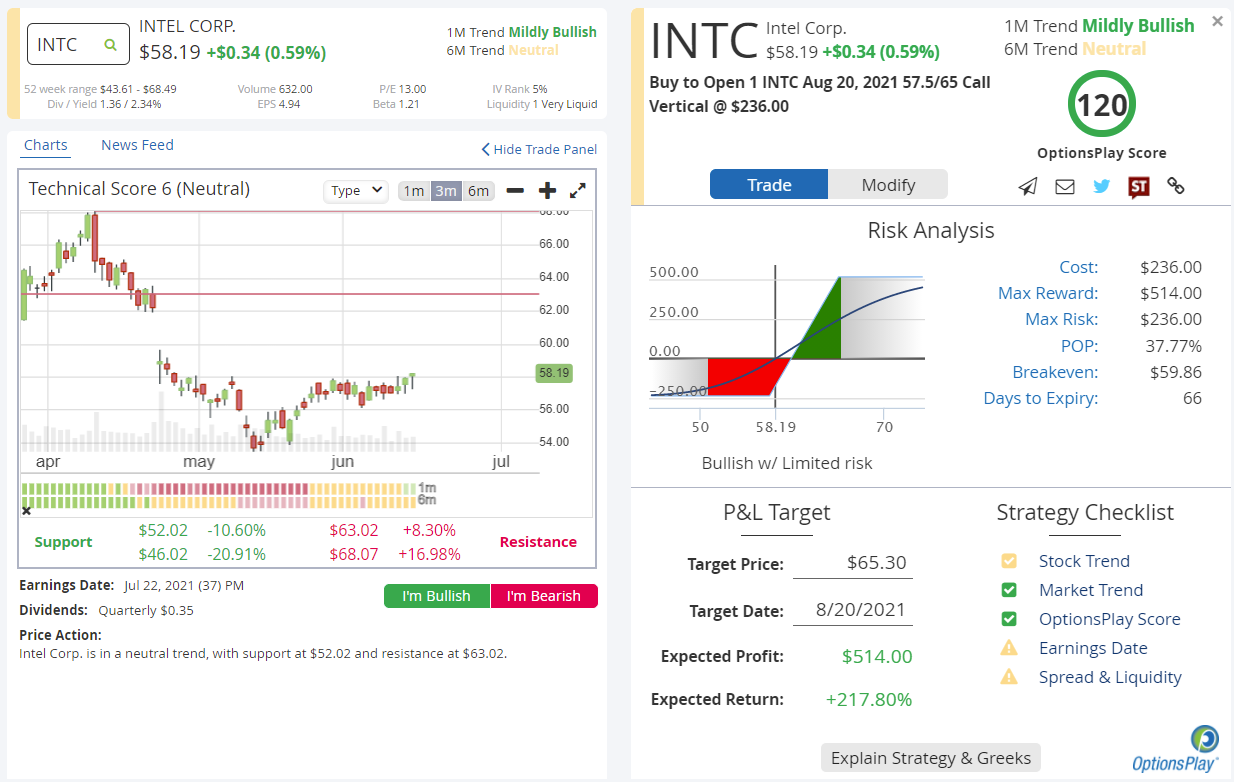Screen dimensions: 1234x782
Task: Click the Cost label in Risk Analysis
Action: (x=1078, y=267)
